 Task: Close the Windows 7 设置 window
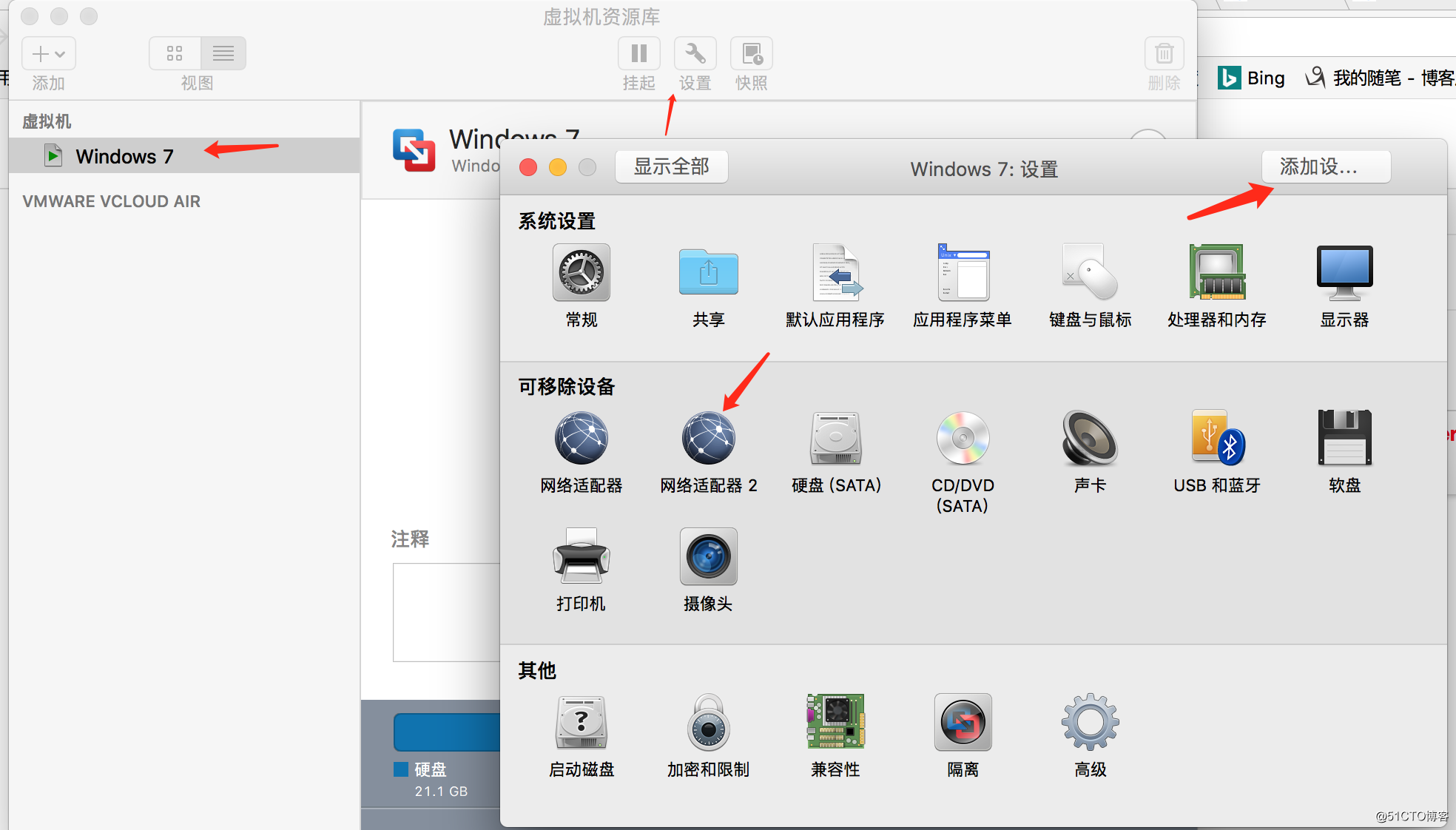(528, 167)
